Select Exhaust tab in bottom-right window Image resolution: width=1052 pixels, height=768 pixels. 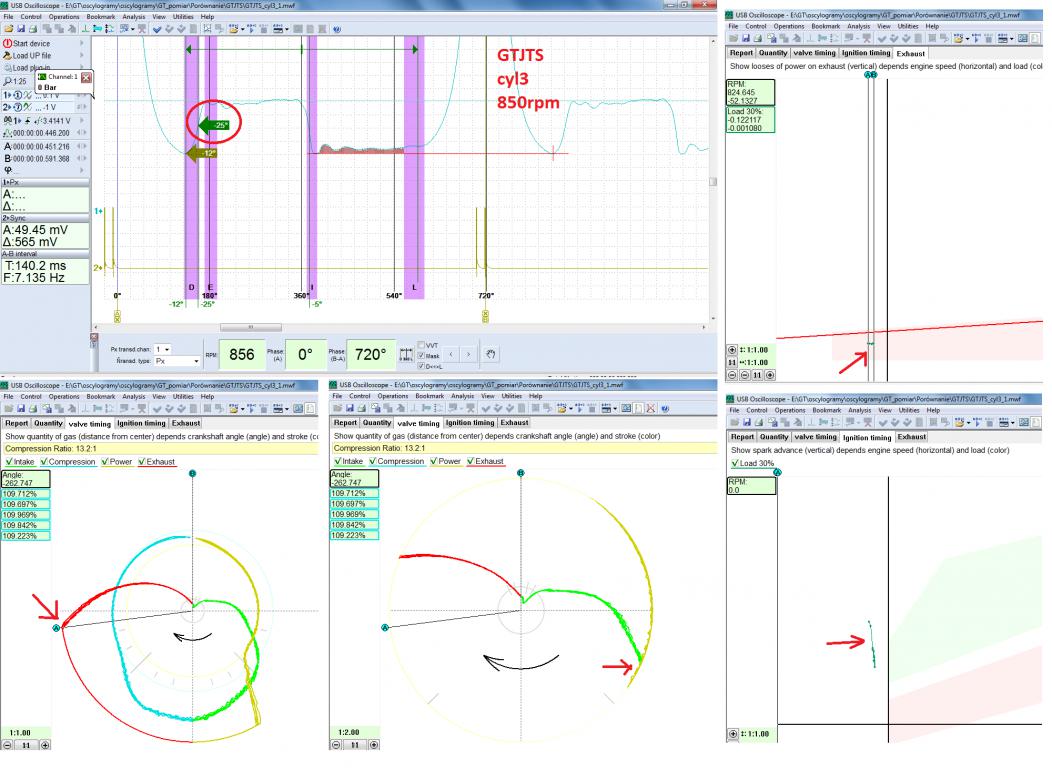pos(912,437)
